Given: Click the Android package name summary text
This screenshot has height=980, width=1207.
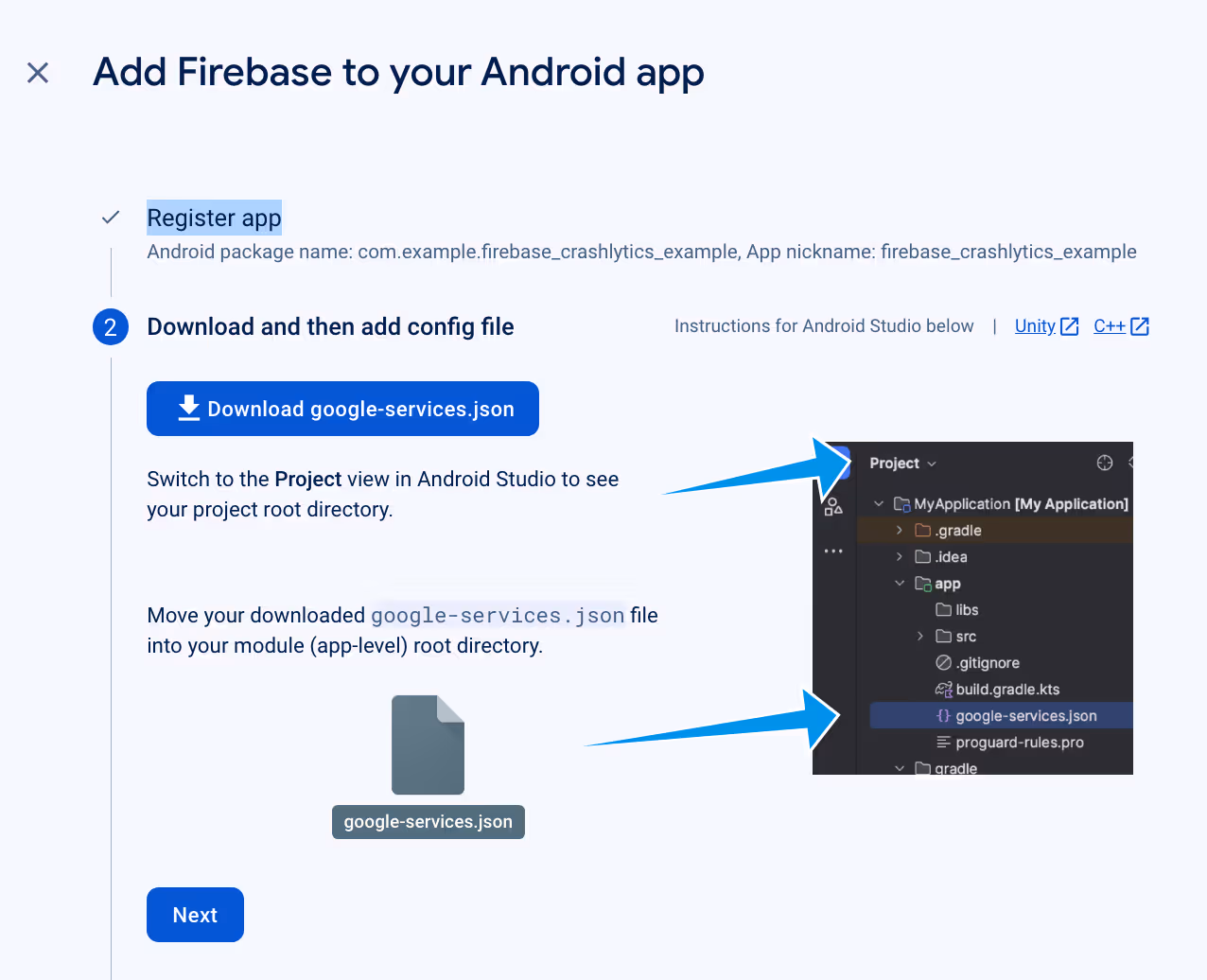Looking at the screenshot, I should pos(641,252).
